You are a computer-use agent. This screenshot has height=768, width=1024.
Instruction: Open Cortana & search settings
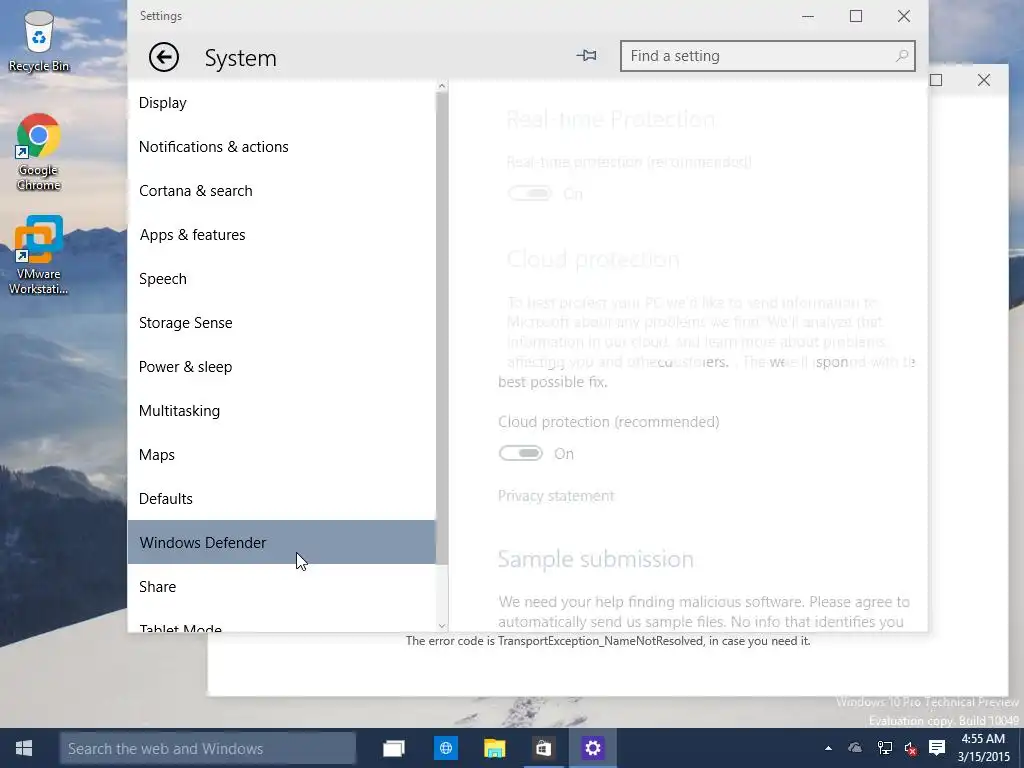coord(281,191)
